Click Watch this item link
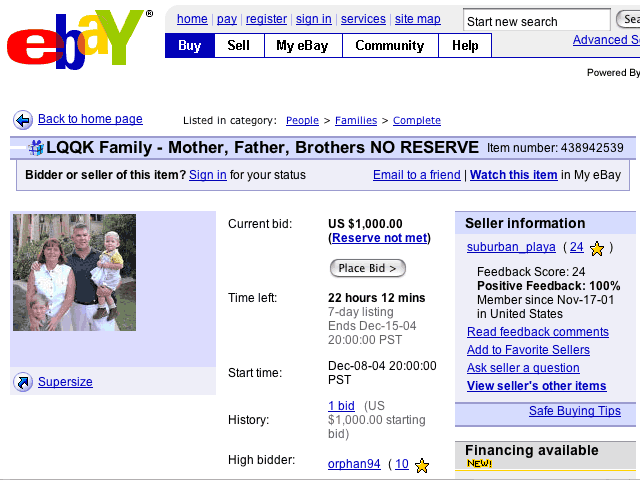 tap(514, 175)
